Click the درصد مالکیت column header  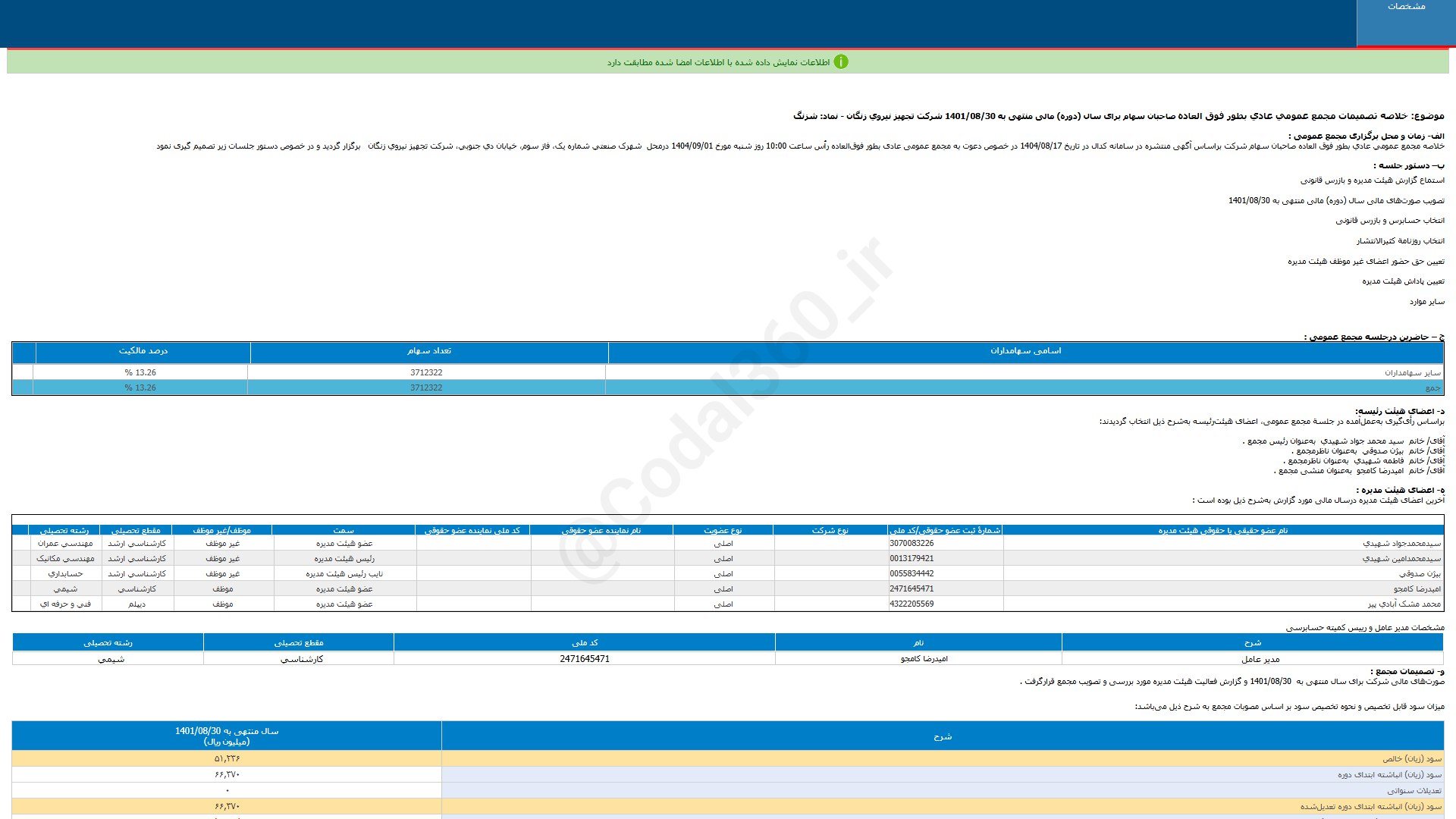click(x=143, y=351)
